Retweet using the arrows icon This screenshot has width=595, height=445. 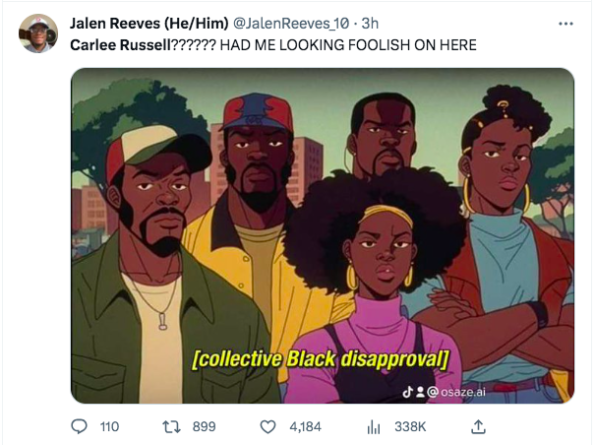coord(172,427)
